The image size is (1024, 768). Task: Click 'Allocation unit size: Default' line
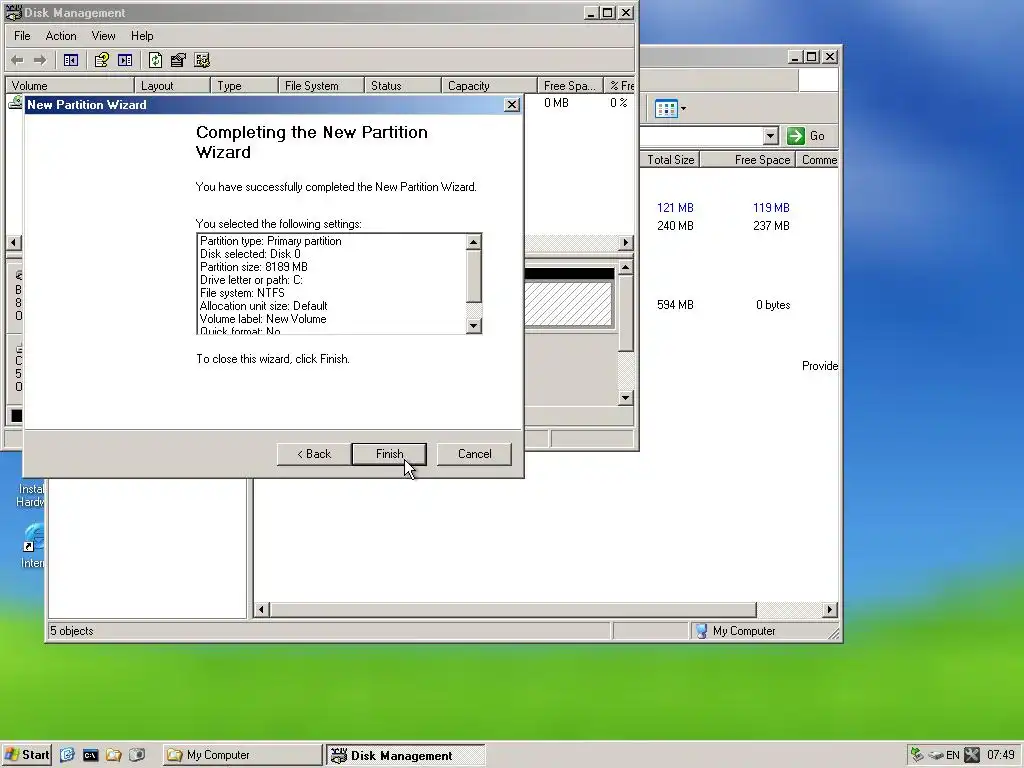(264, 306)
